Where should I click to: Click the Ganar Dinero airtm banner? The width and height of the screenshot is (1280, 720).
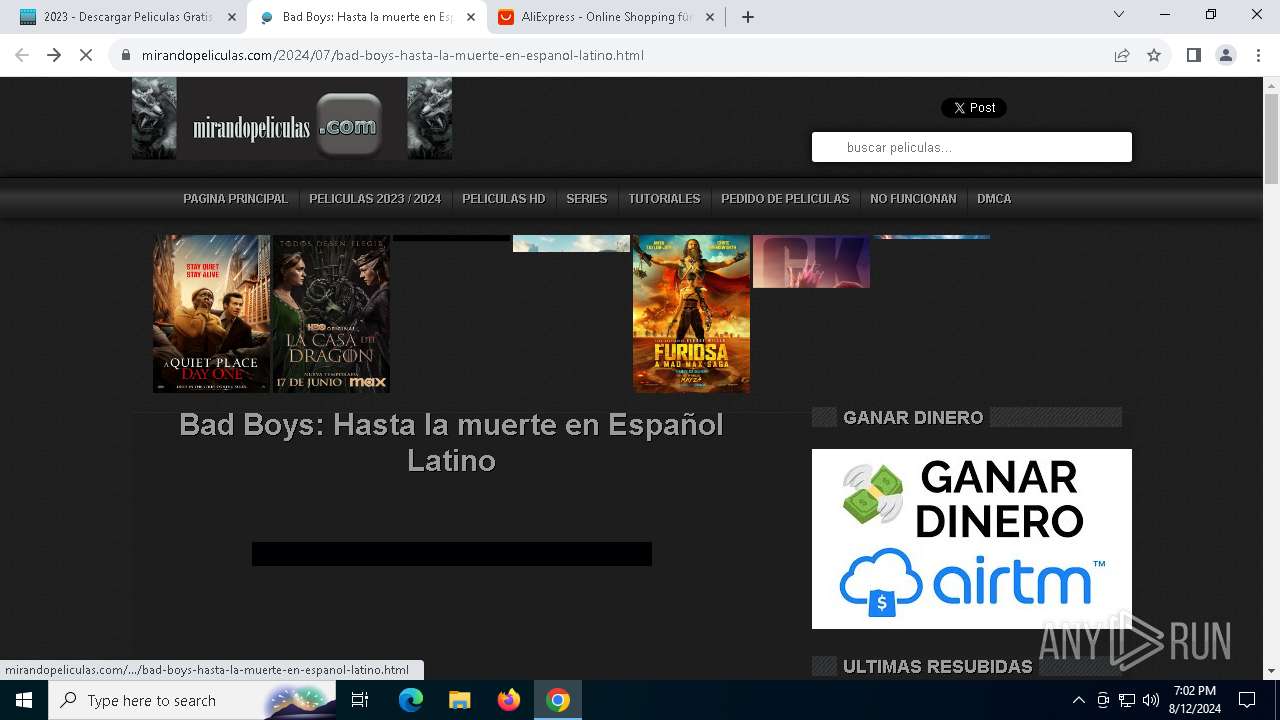point(972,539)
